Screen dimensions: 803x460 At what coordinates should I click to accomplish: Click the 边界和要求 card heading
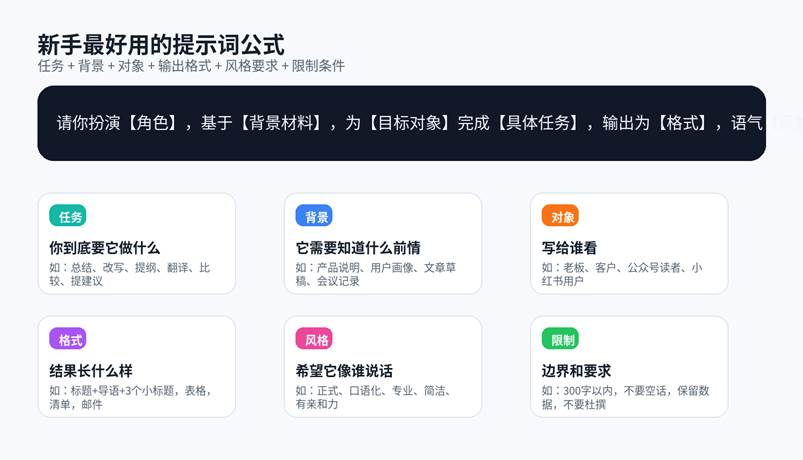click(576, 370)
